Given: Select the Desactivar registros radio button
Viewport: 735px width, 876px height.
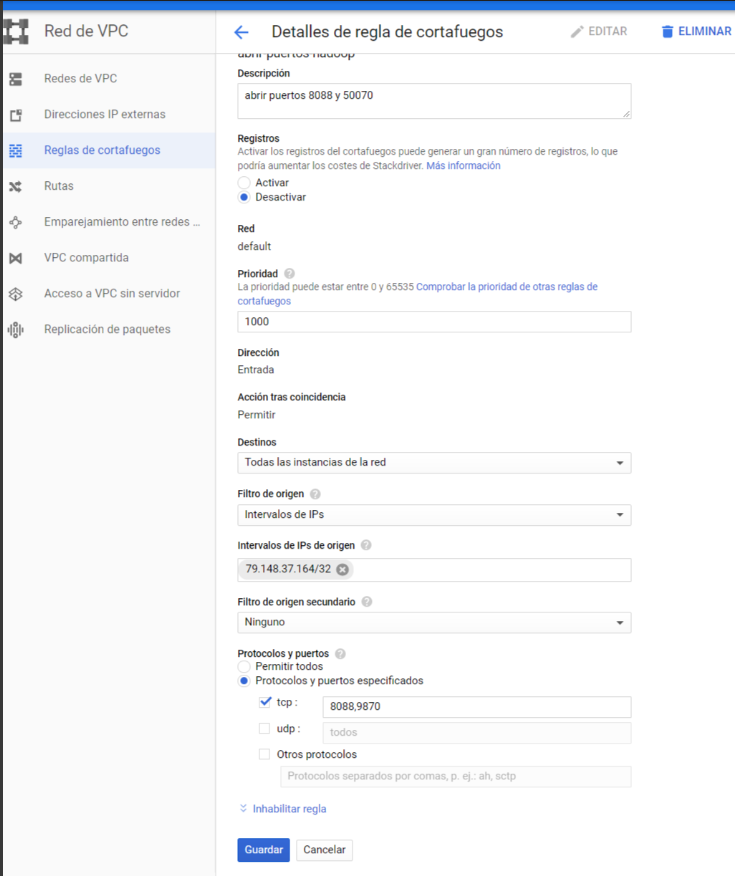Looking at the screenshot, I should point(244,197).
